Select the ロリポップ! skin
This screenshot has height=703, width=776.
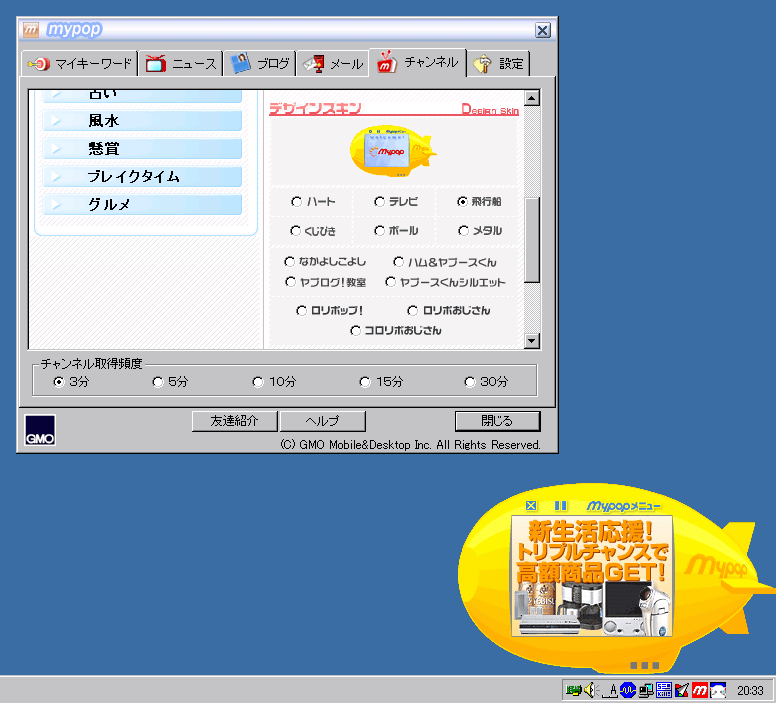[x=301, y=310]
